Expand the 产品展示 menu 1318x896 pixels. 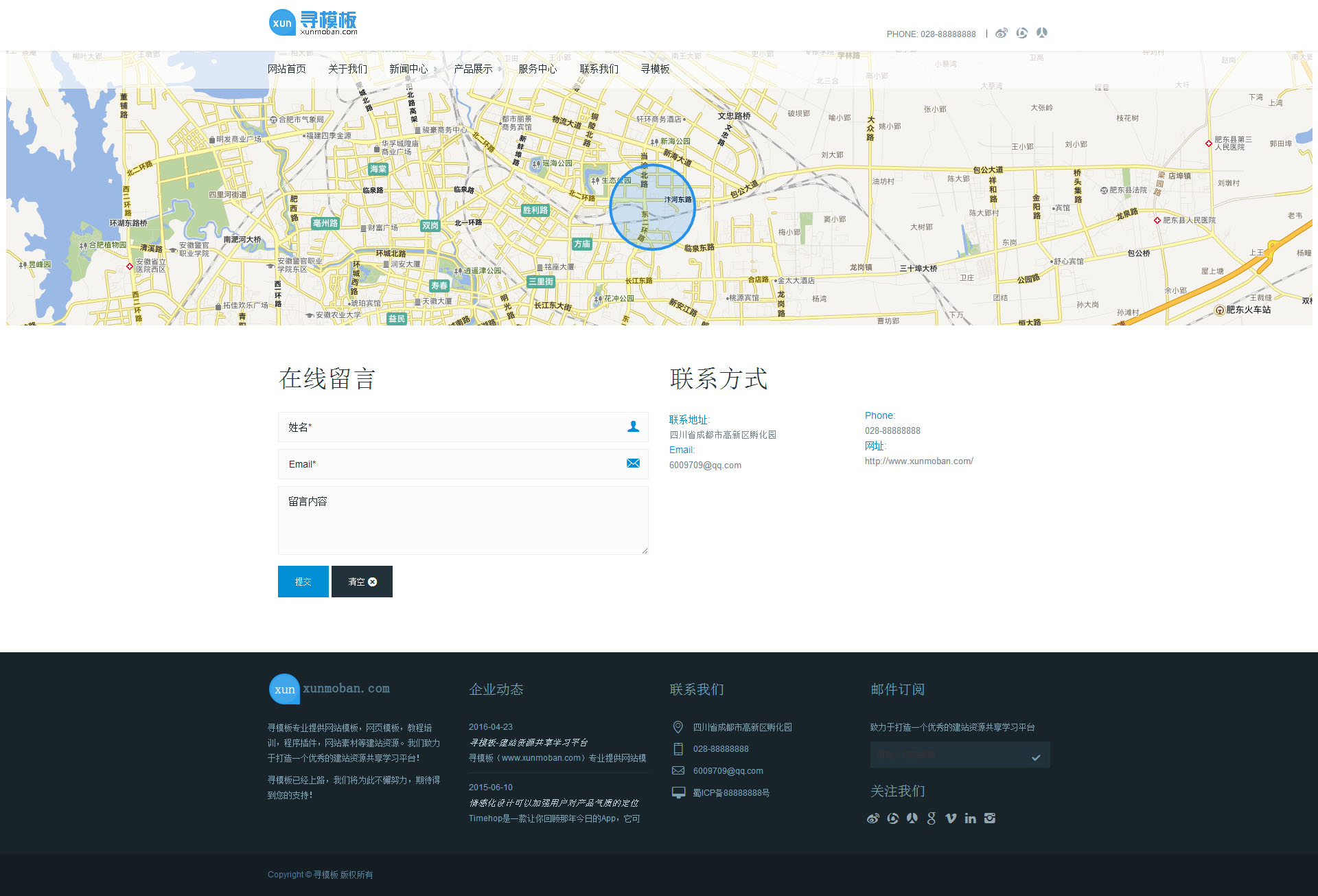pos(474,69)
